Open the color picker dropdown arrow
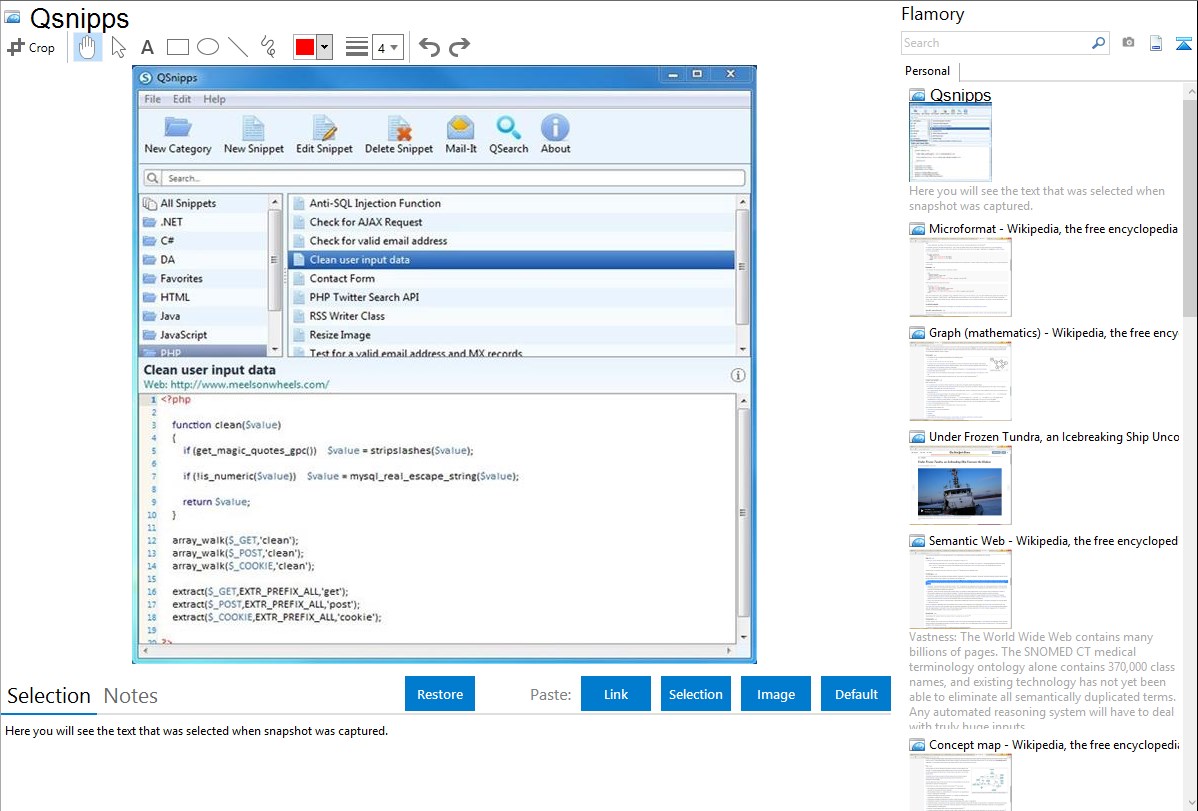 pos(324,47)
